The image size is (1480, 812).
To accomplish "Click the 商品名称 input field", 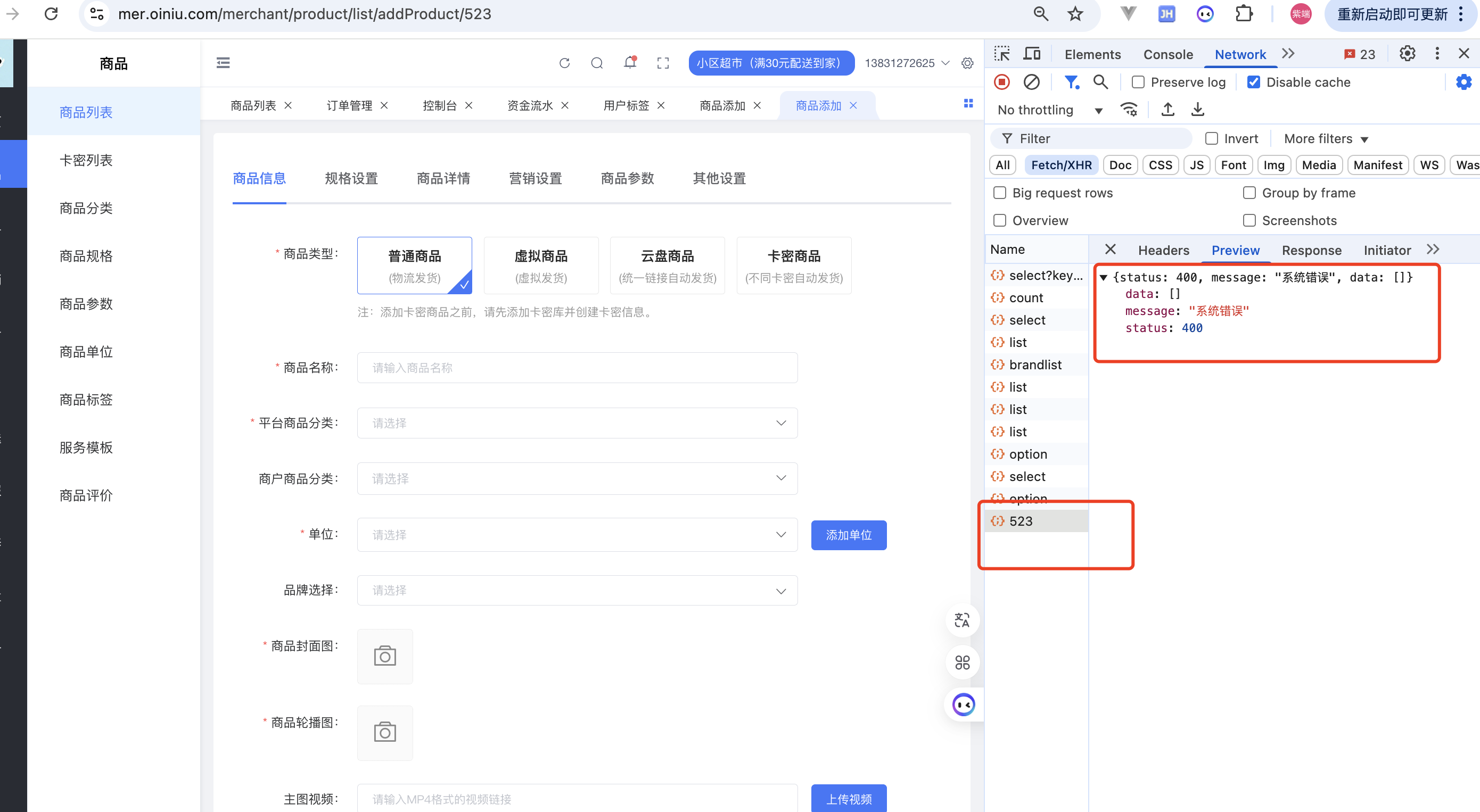I will (x=577, y=368).
